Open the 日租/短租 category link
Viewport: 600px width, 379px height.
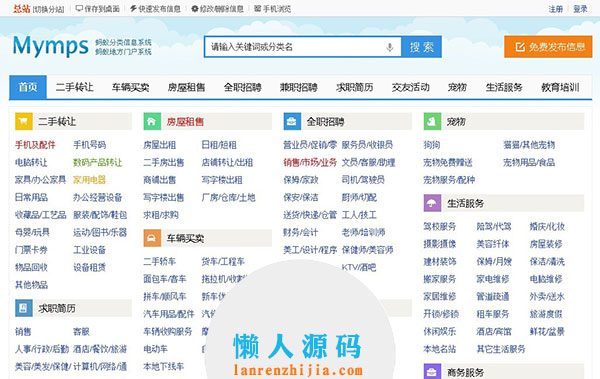[x=219, y=145]
